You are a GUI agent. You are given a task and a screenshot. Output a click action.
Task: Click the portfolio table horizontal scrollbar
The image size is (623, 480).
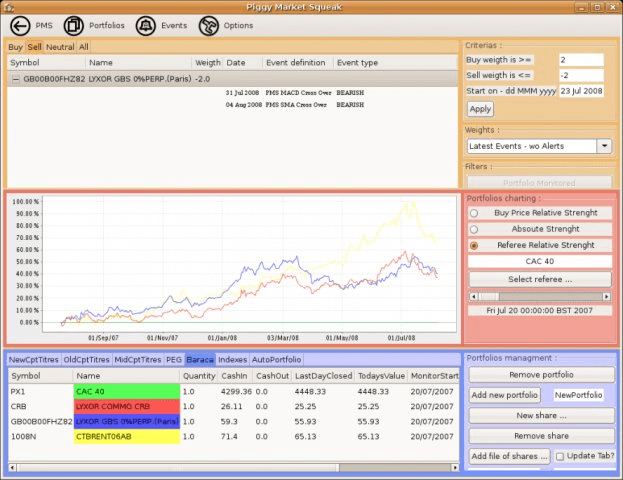pyautogui.click(x=234, y=468)
